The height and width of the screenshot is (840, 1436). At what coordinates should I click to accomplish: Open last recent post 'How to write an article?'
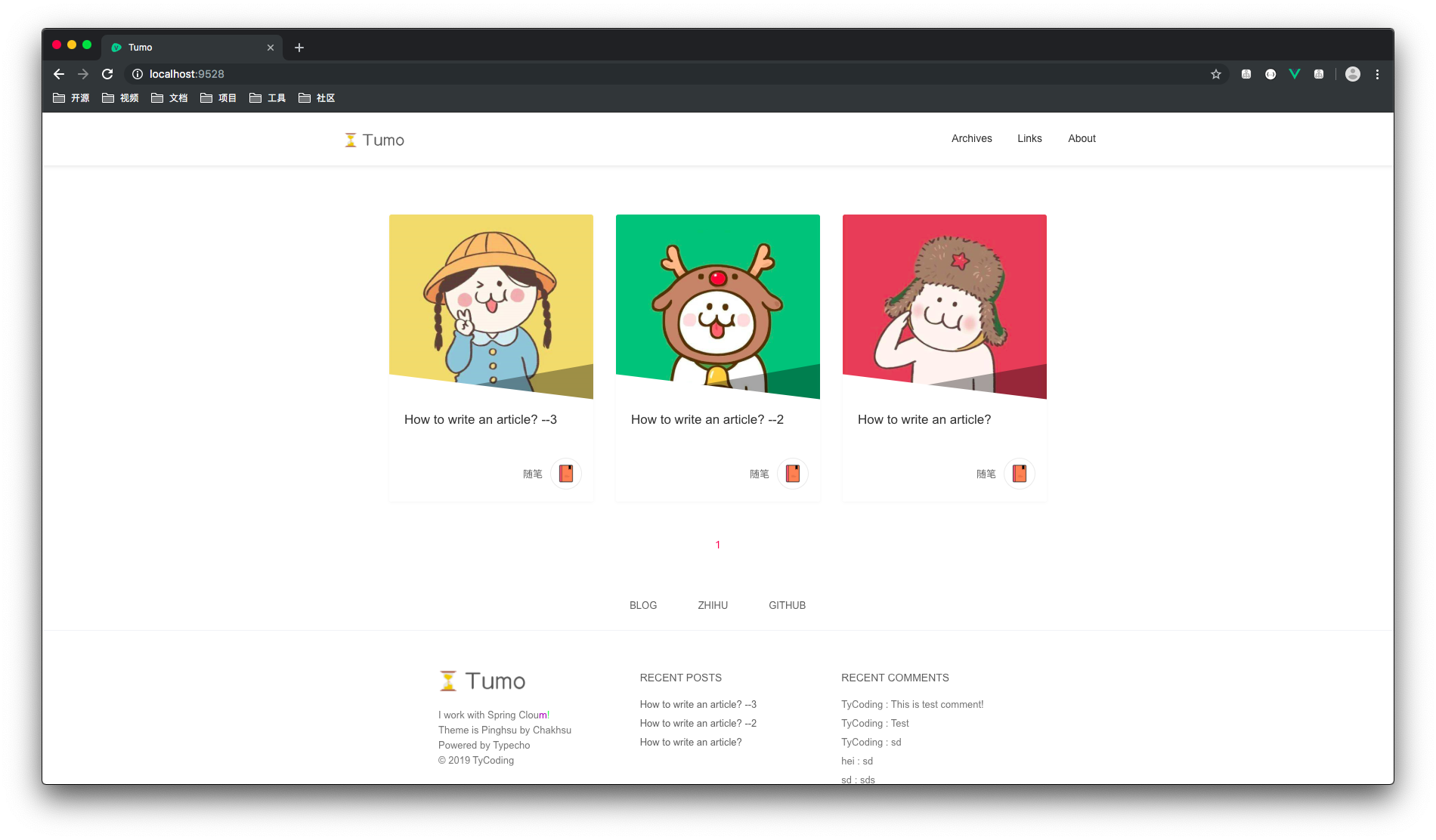[x=691, y=742]
